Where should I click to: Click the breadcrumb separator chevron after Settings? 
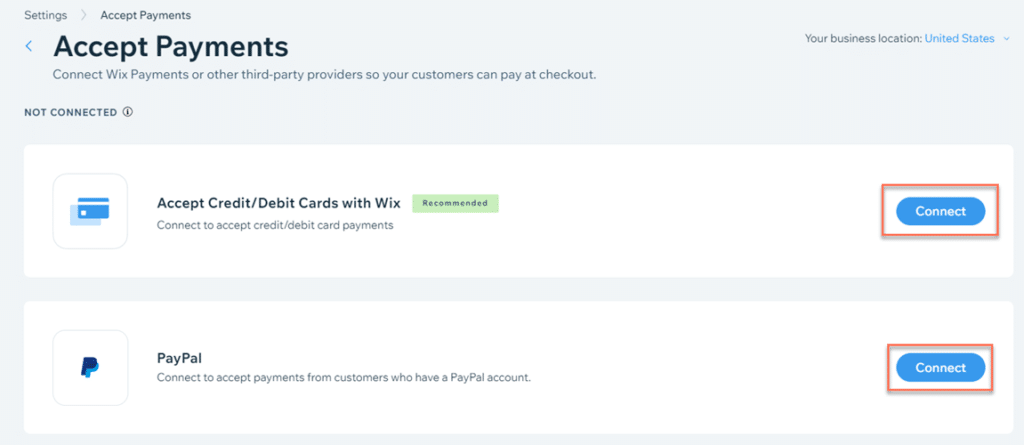84,16
